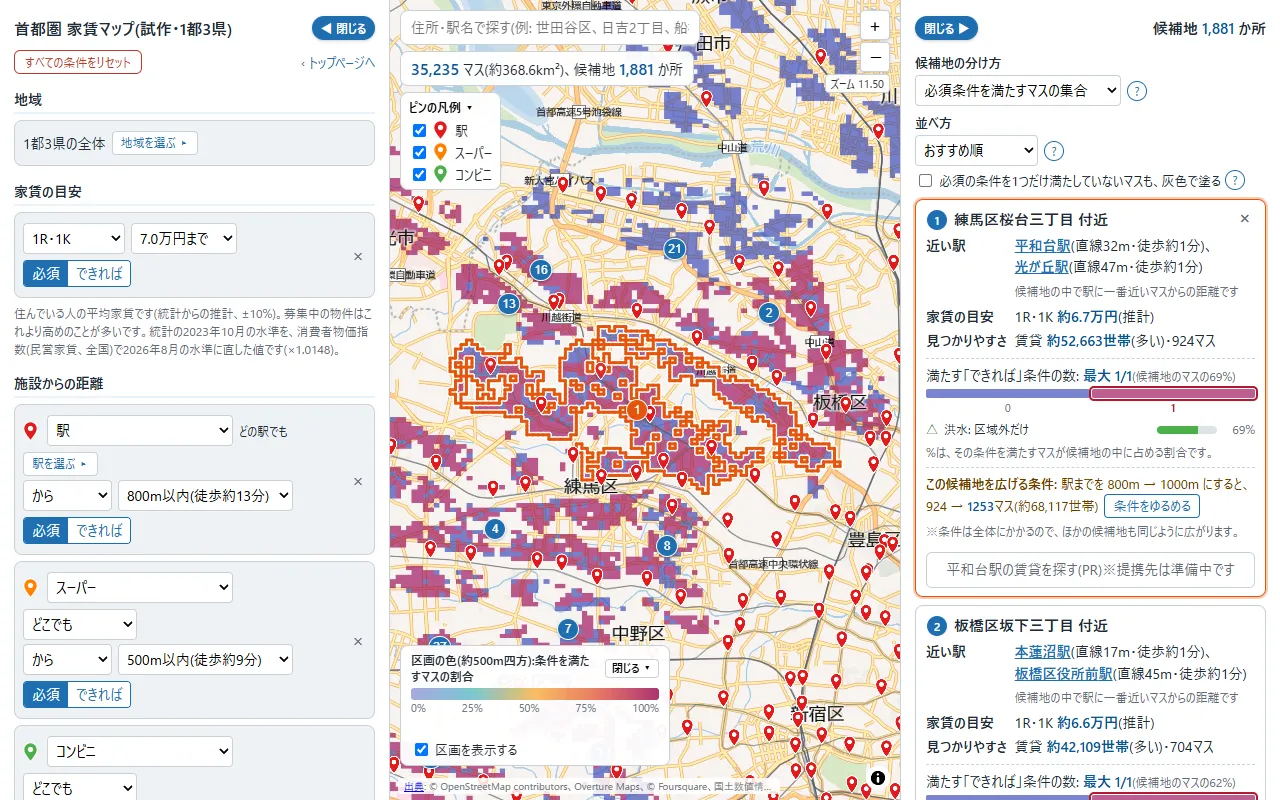The image size is (1280, 800).
Task: Enable the 灰色で塗る checkbox
Action: 925,181
